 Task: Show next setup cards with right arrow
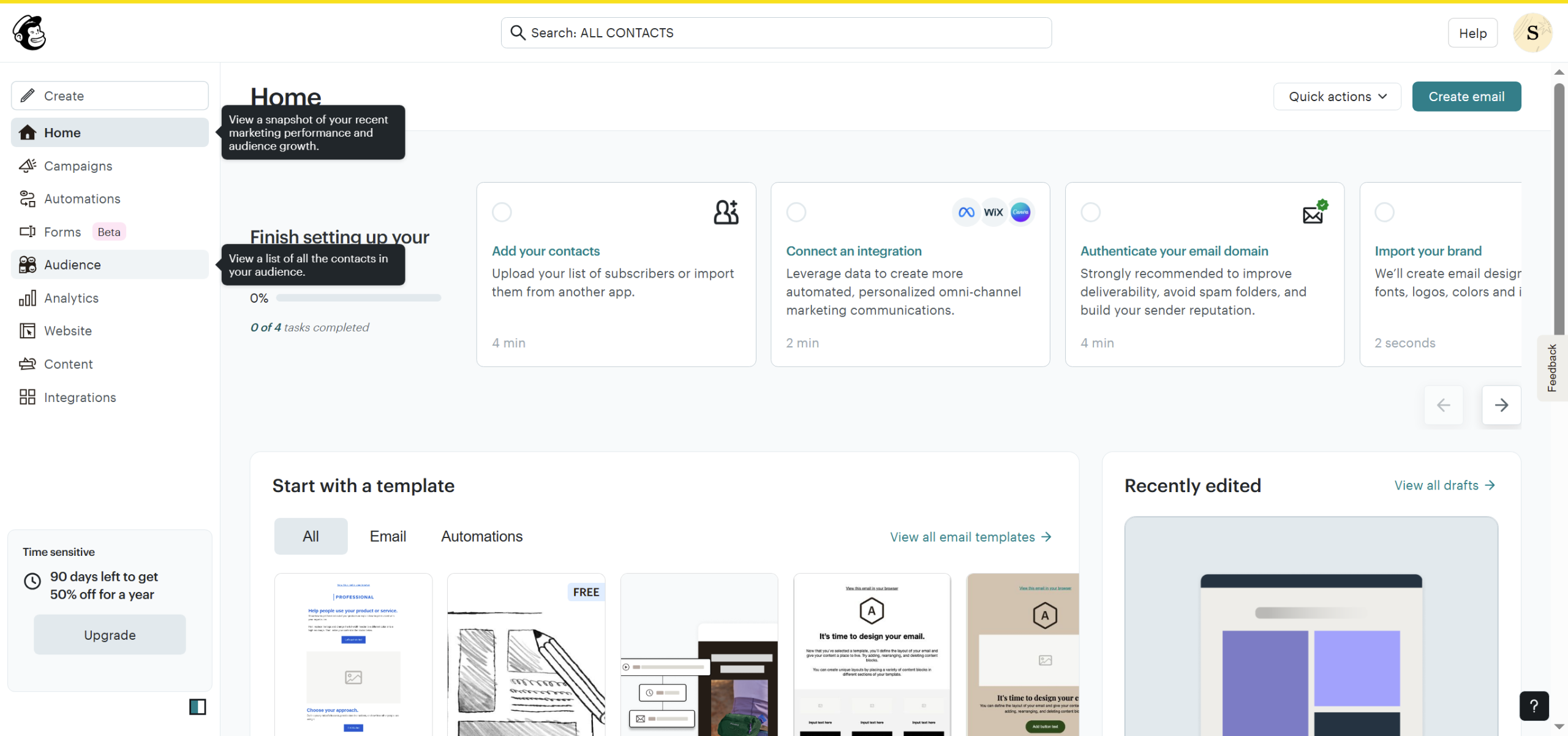1501,405
